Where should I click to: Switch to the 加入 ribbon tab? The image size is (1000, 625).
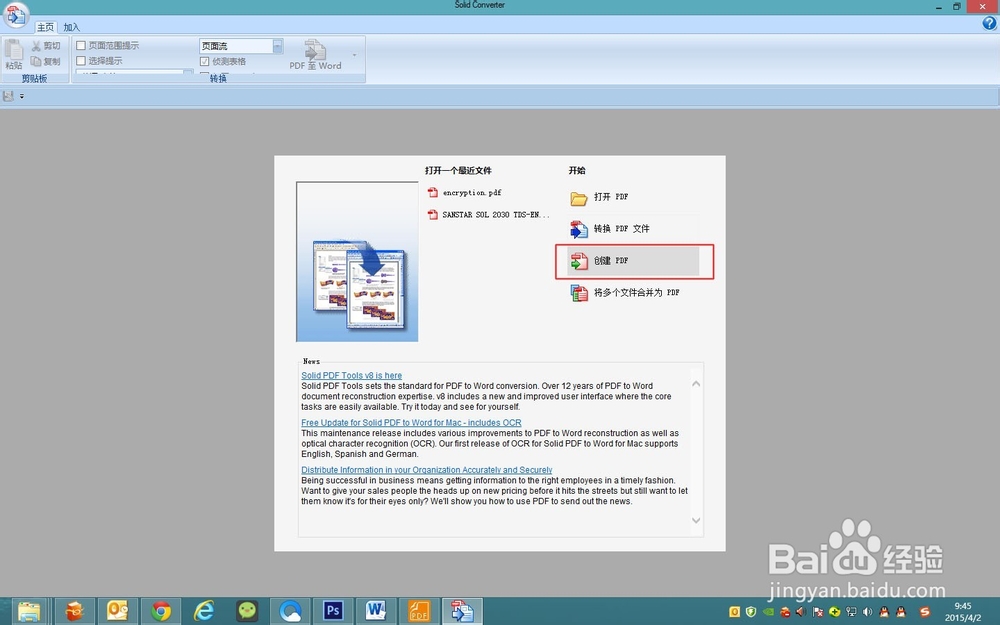71,27
